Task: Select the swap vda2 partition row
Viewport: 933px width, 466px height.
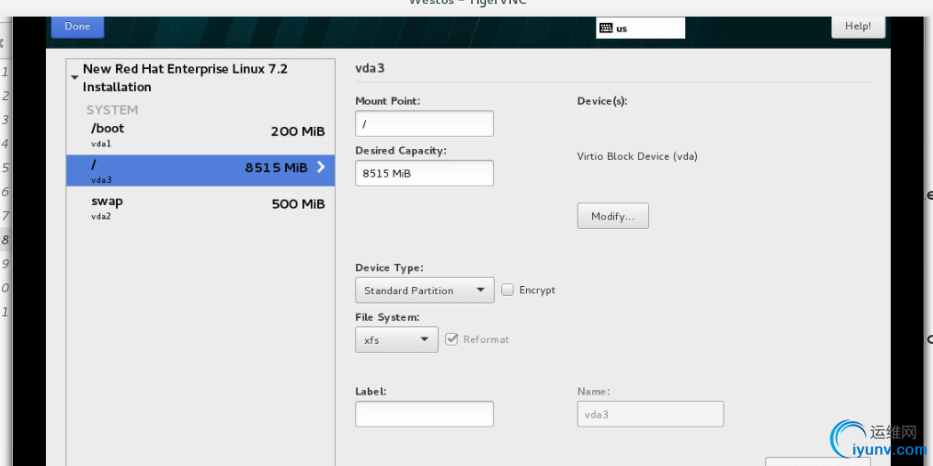Action: [201, 208]
